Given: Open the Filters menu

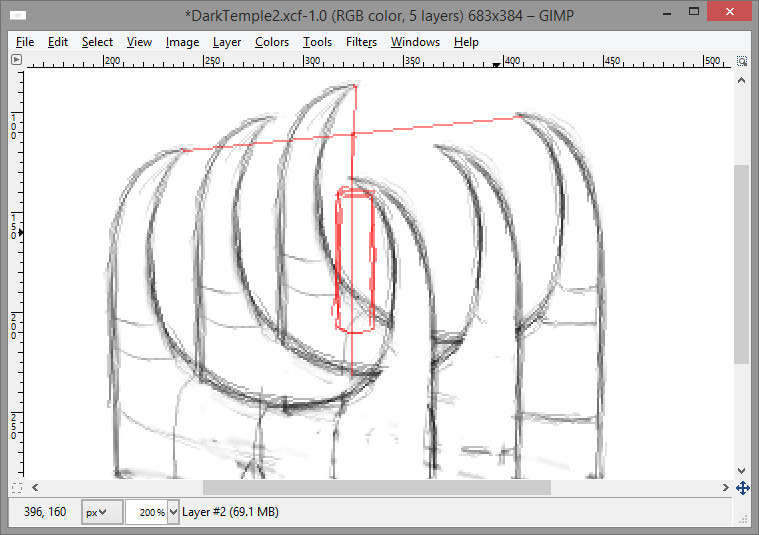Looking at the screenshot, I should point(361,42).
